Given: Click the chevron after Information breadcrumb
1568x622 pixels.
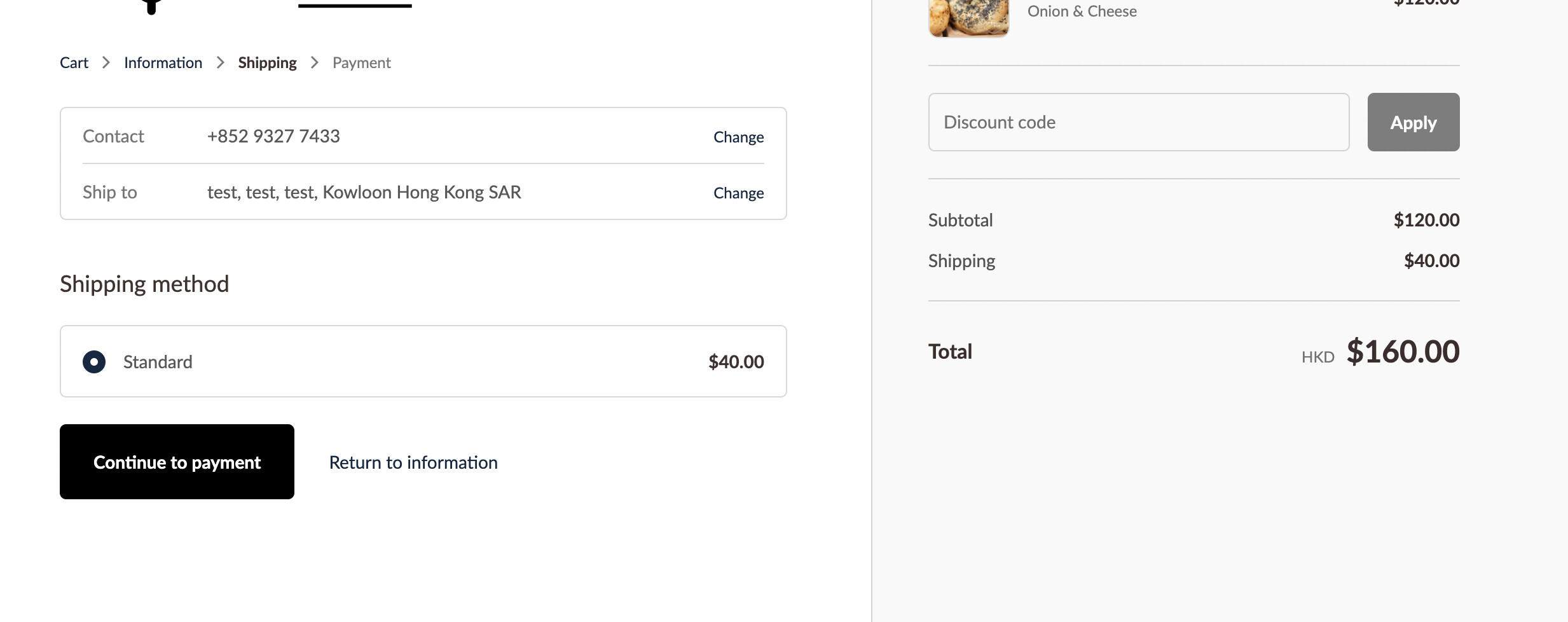Looking at the screenshot, I should [x=221, y=62].
